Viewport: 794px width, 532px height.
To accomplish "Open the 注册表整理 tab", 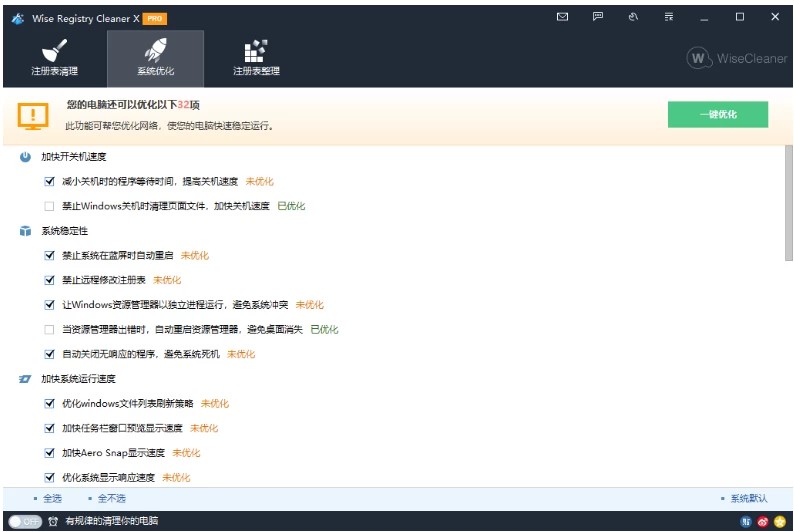I will click(256, 58).
